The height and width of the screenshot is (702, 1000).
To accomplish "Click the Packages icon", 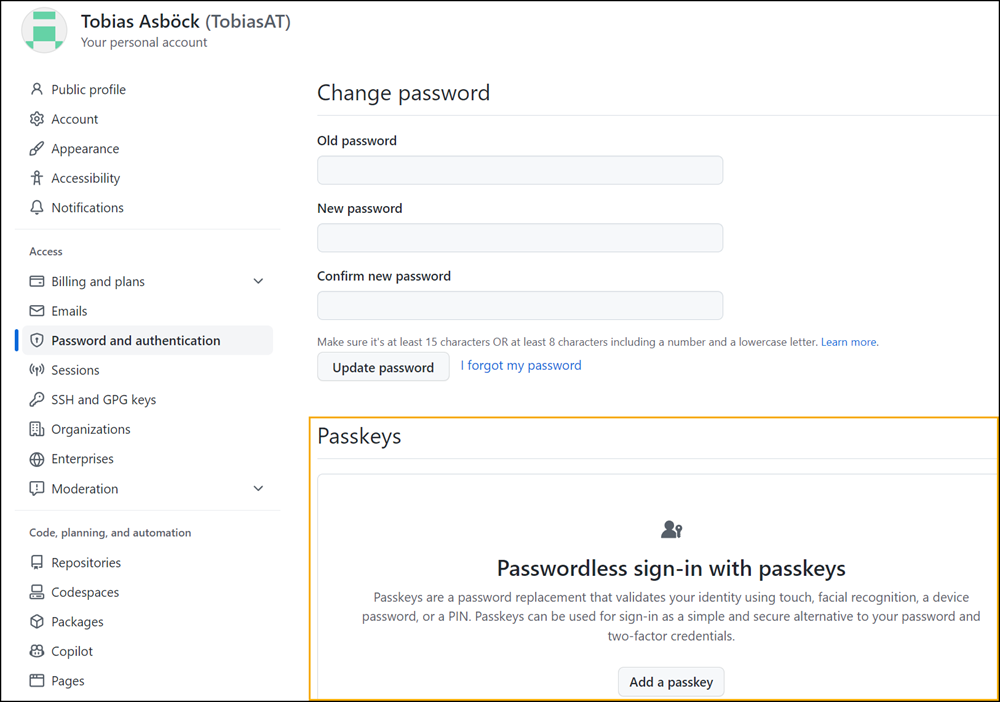I will (x=35, y=621).
